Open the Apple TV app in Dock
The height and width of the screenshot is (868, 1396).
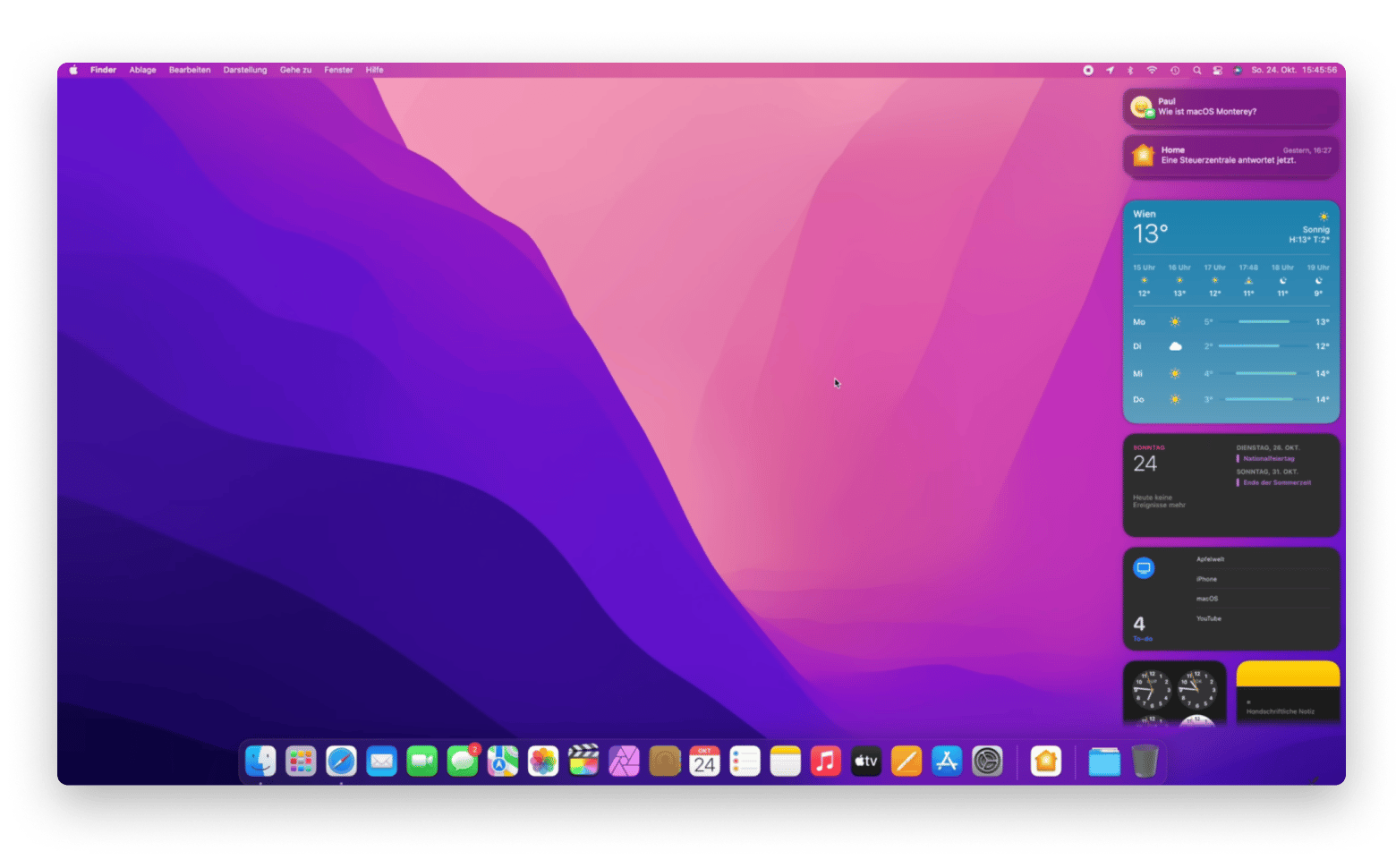866,762
